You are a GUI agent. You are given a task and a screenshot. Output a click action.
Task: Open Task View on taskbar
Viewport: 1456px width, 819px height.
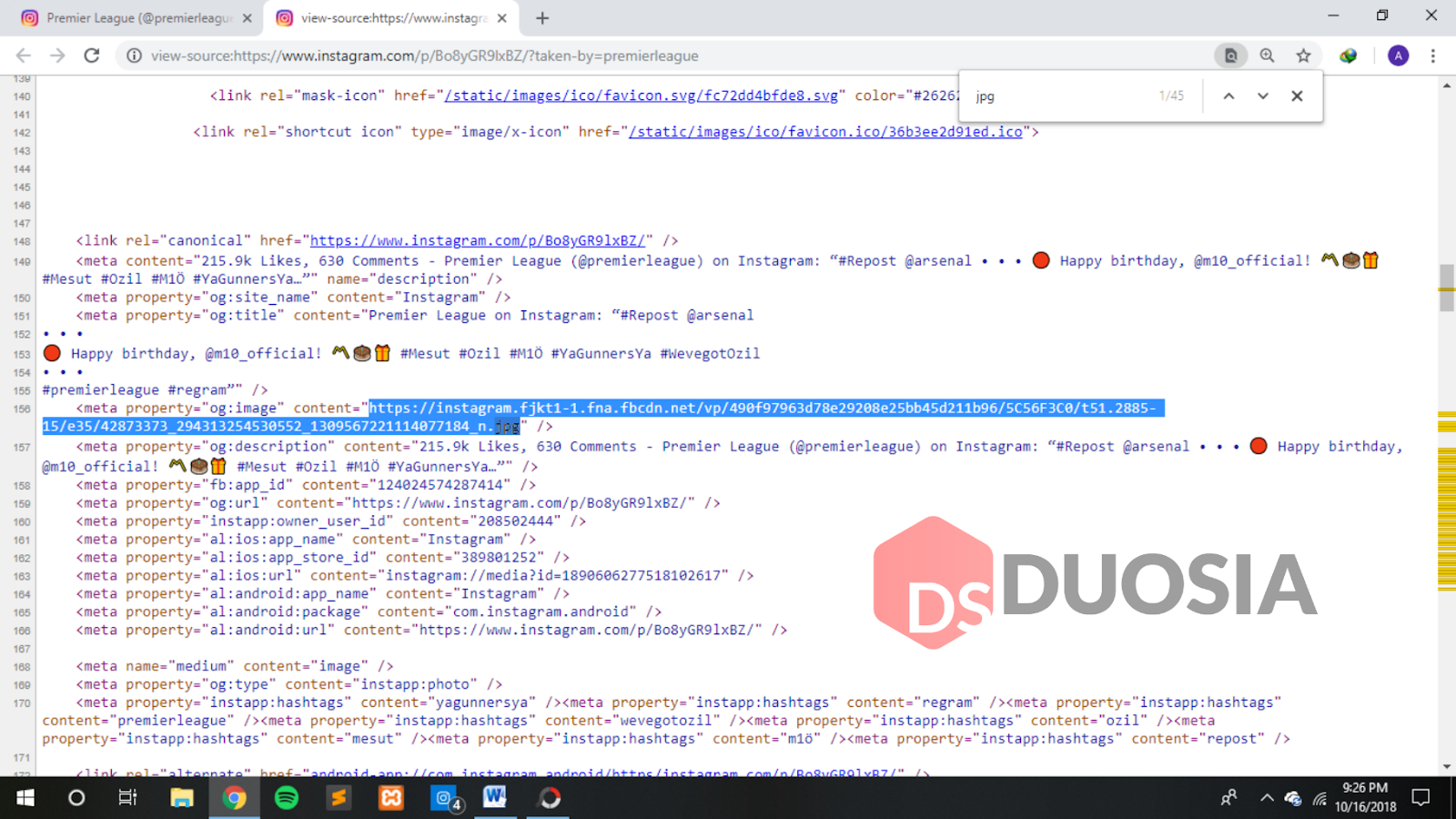(x=127, y=798)
